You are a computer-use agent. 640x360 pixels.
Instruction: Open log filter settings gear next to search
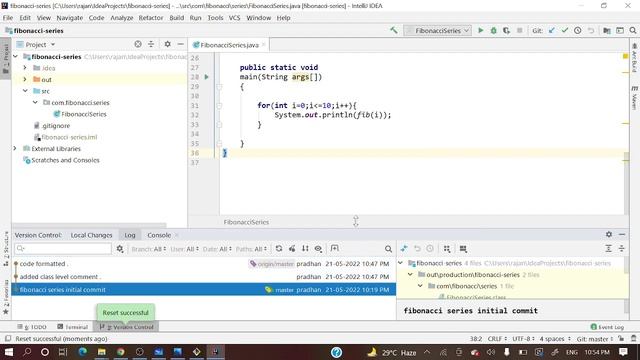point(120,249)
